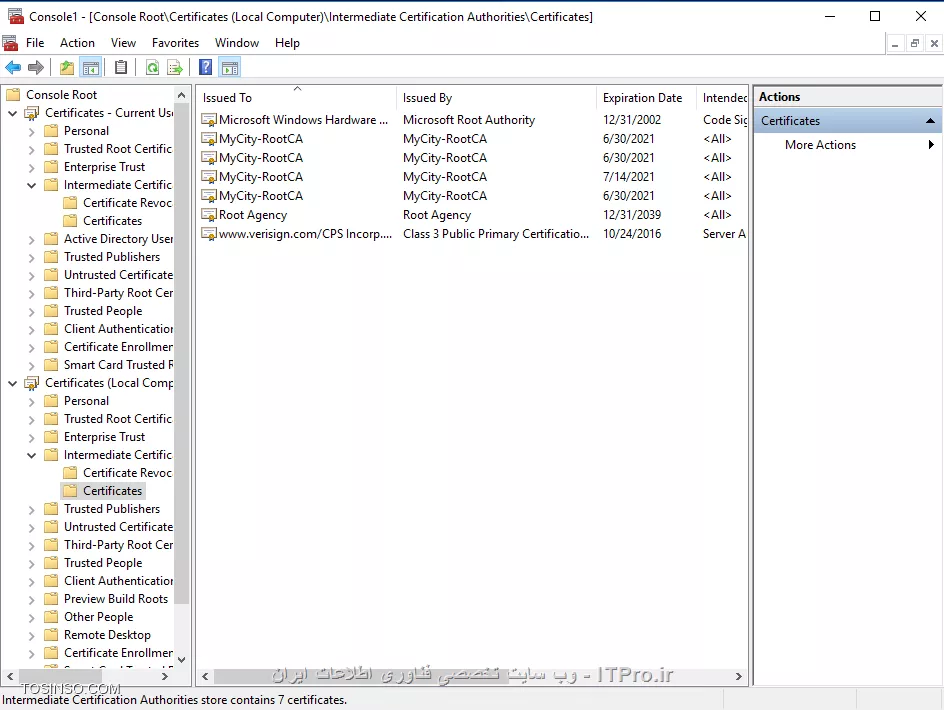Sort by Expiration Date column header
Screen dimensions: 944x710
pos(647,98)
